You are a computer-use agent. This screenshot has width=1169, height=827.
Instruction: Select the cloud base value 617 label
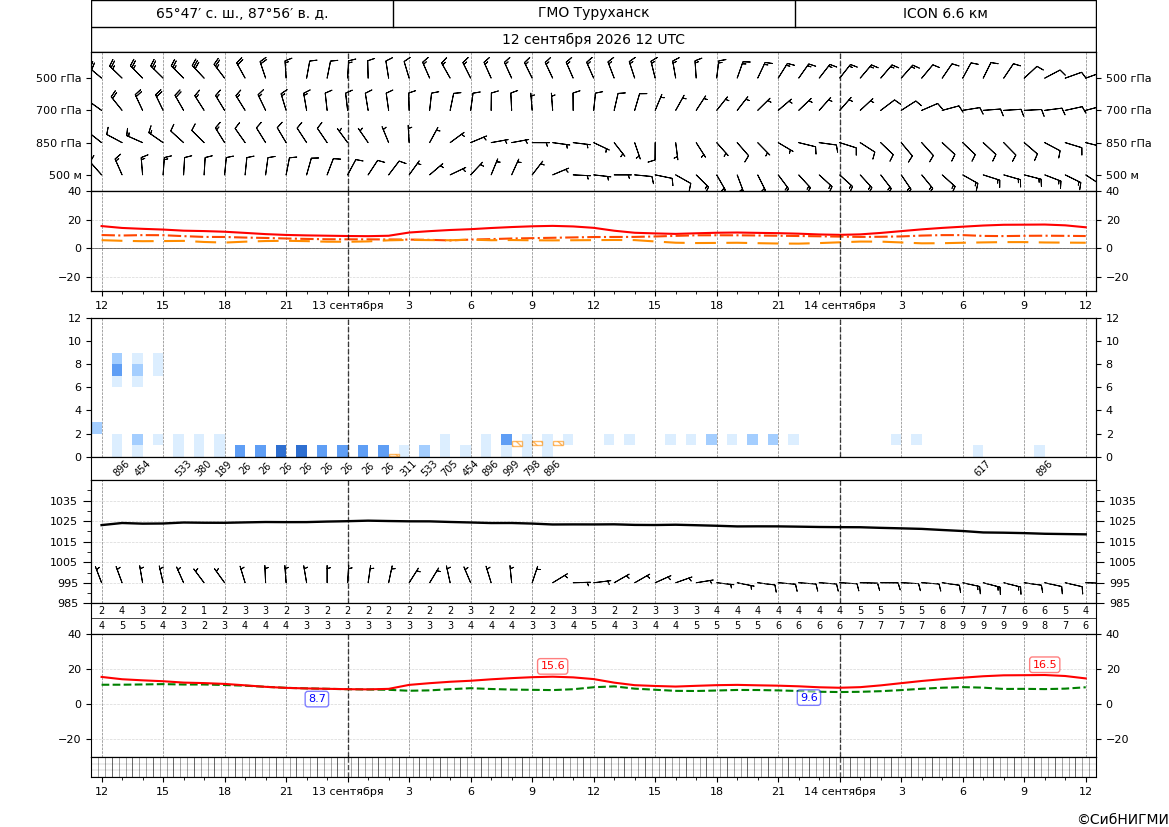(x=982, y=469)
